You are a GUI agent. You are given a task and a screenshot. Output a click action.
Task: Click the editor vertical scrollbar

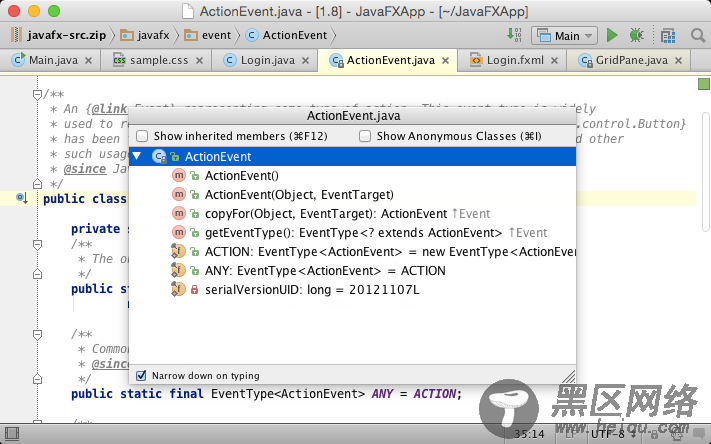(706, 172)
